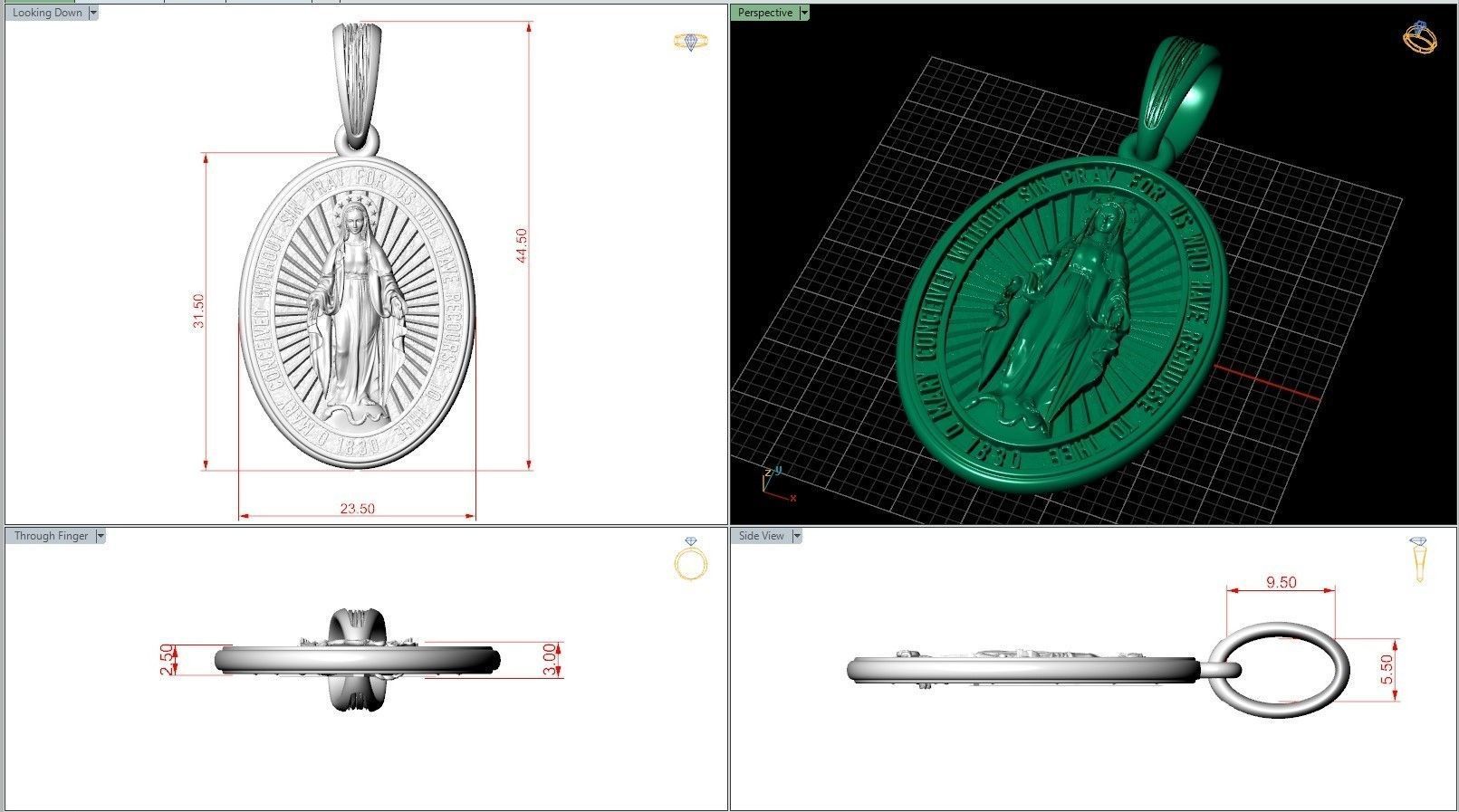This screenshot has height=812, width=1459.
Task: Open the Through Finger viewport label menu
Action: [x=51, y=536]
